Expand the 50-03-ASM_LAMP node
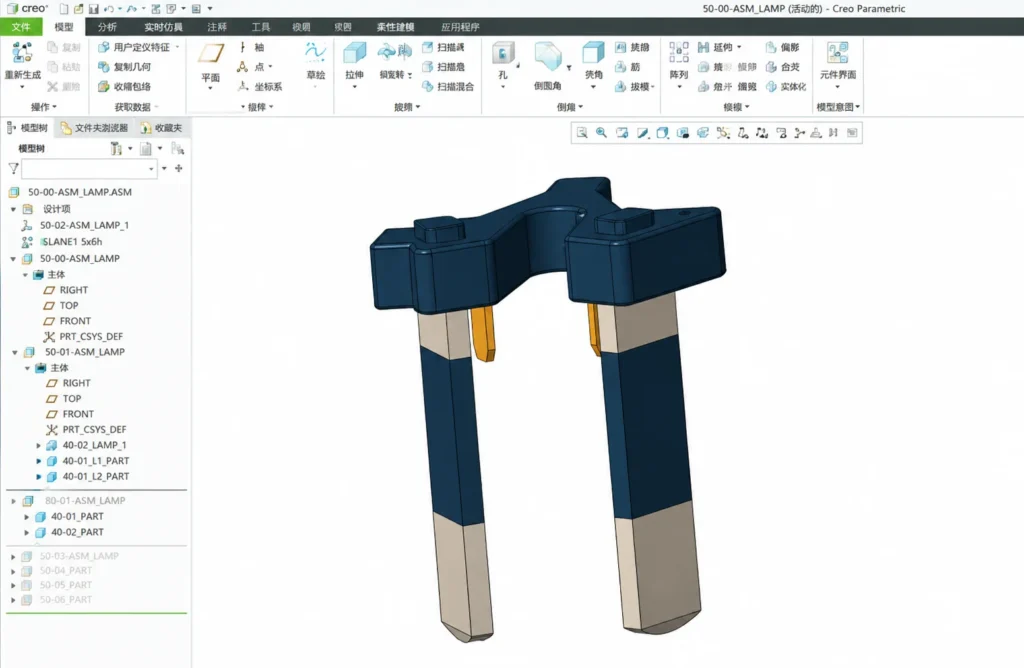 pos(13,557)
